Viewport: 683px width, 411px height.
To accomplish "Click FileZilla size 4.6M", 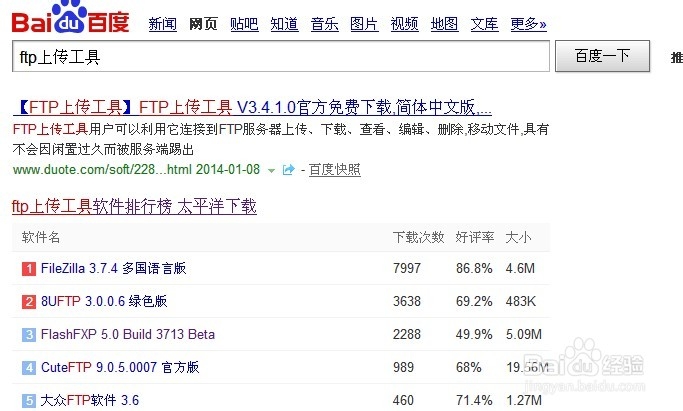I will (520, 268).
